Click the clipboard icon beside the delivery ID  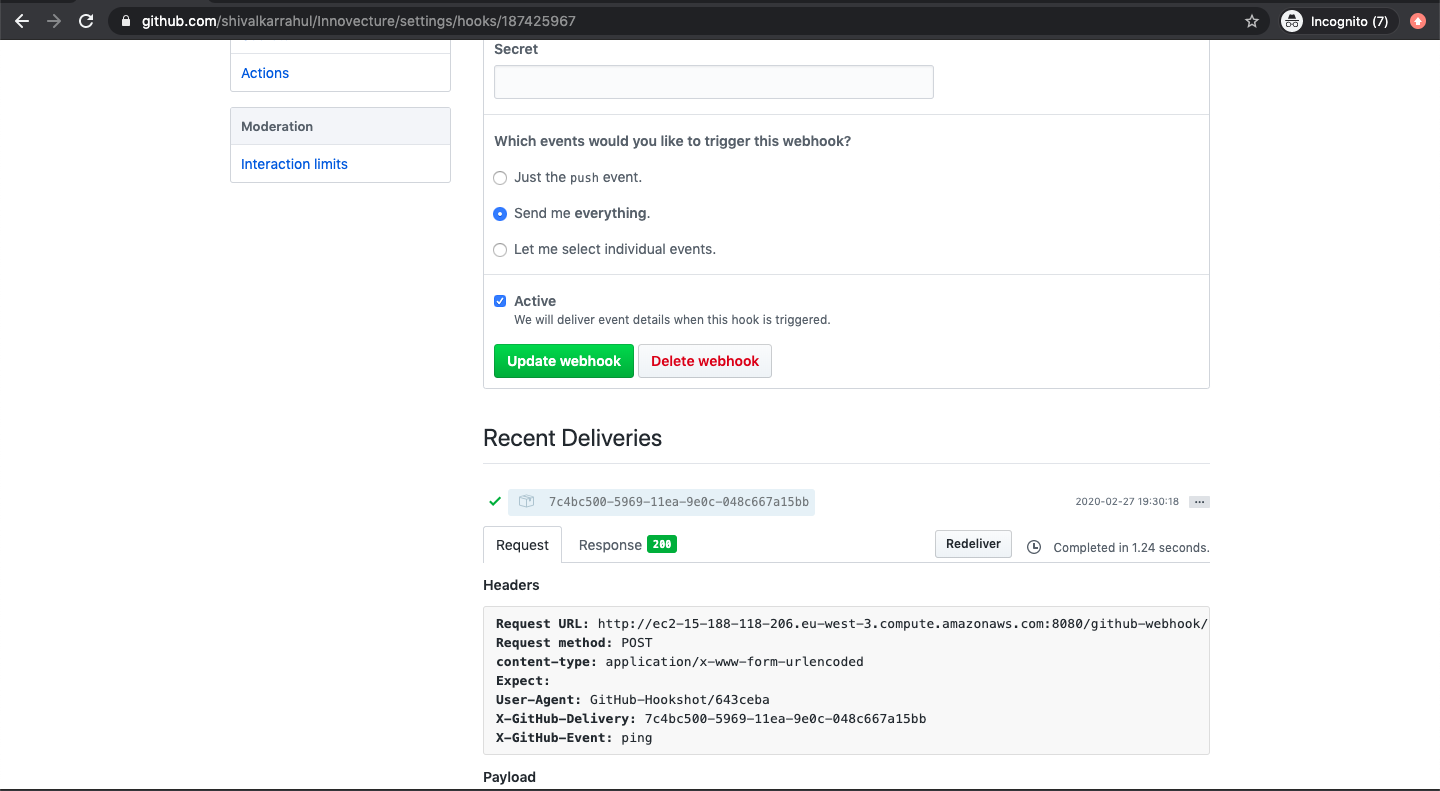pos(528,502)
